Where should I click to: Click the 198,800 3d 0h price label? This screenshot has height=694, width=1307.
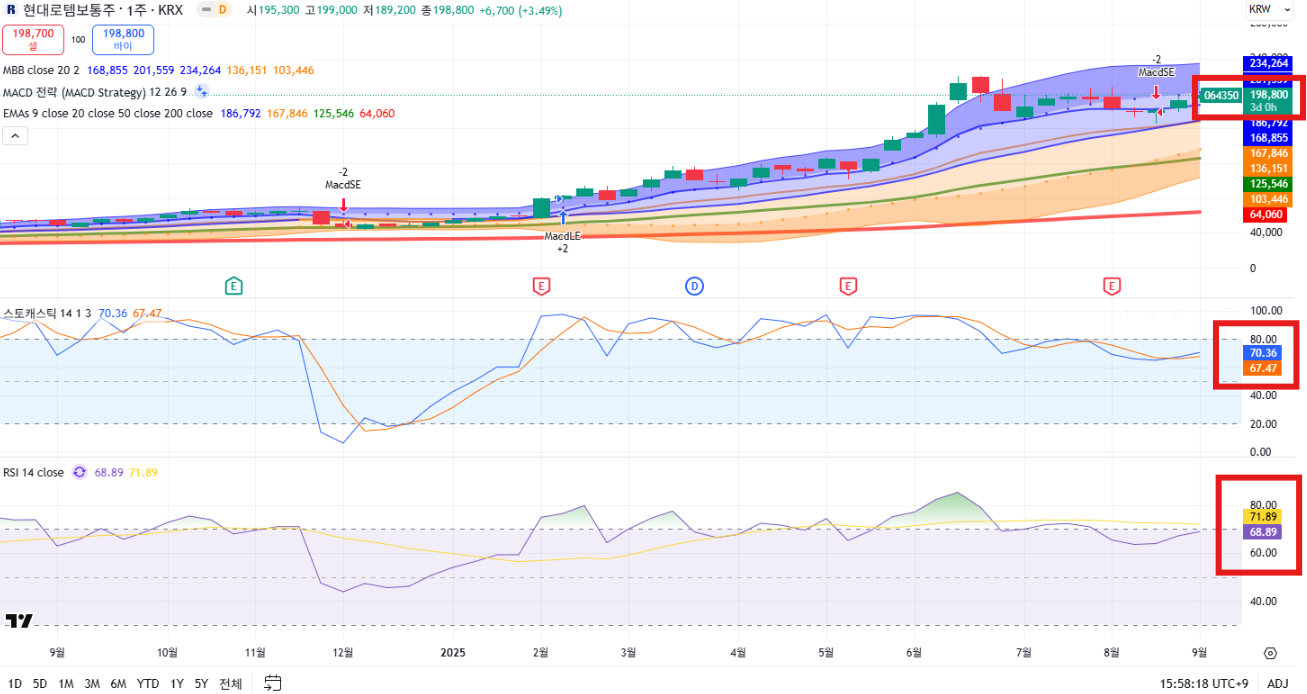pos(1266,100)
